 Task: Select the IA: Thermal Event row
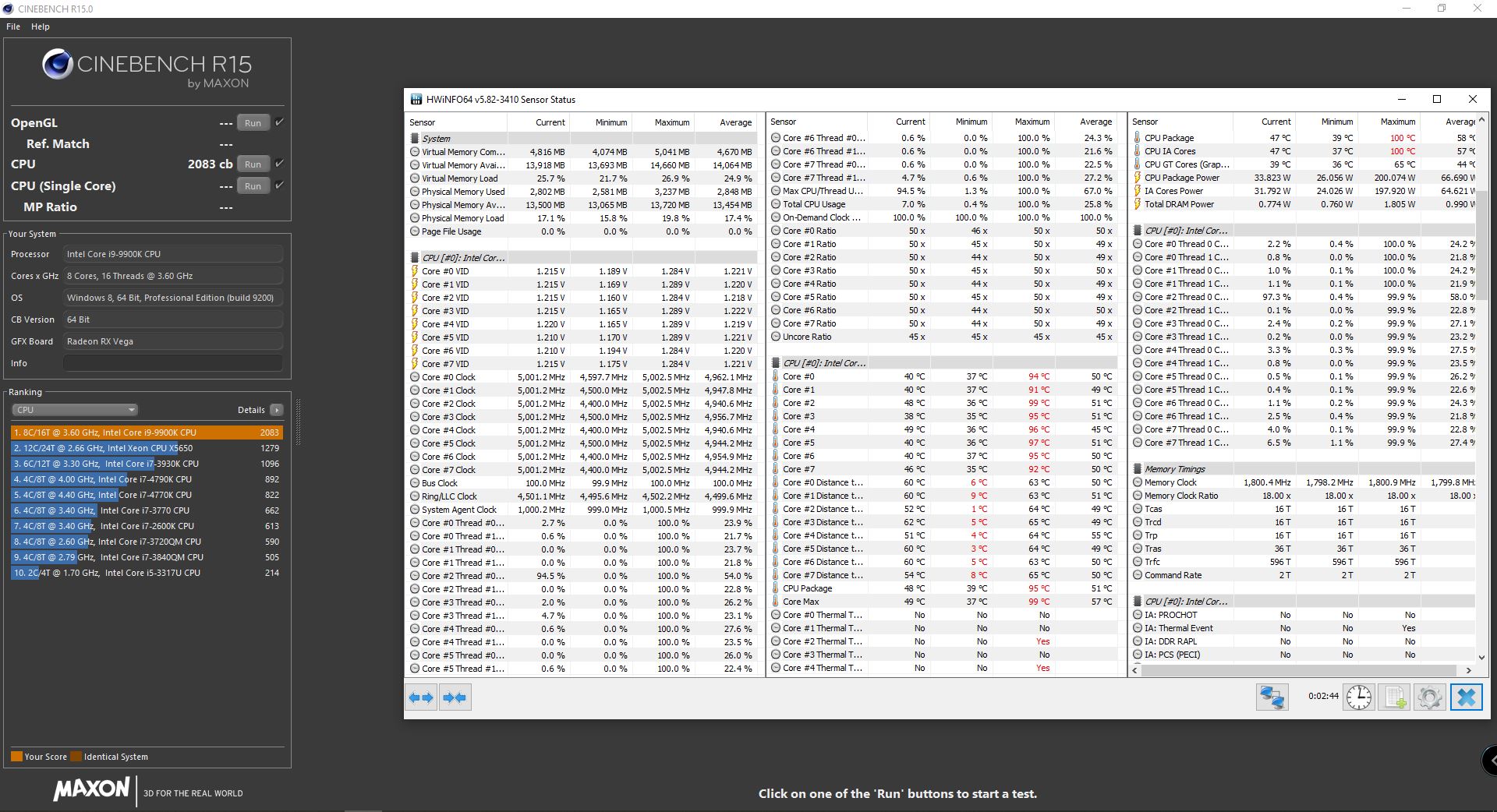click(1303, 628)
